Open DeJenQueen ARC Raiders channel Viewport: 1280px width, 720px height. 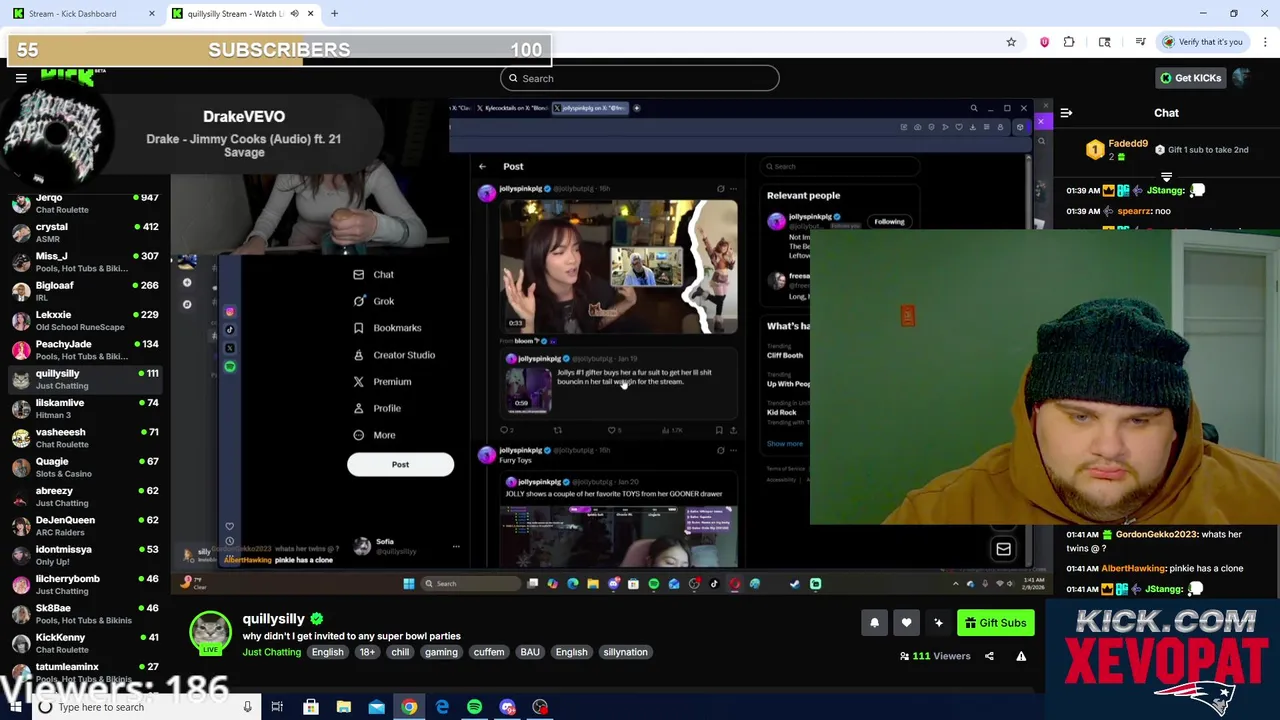[x=85, y=526]
